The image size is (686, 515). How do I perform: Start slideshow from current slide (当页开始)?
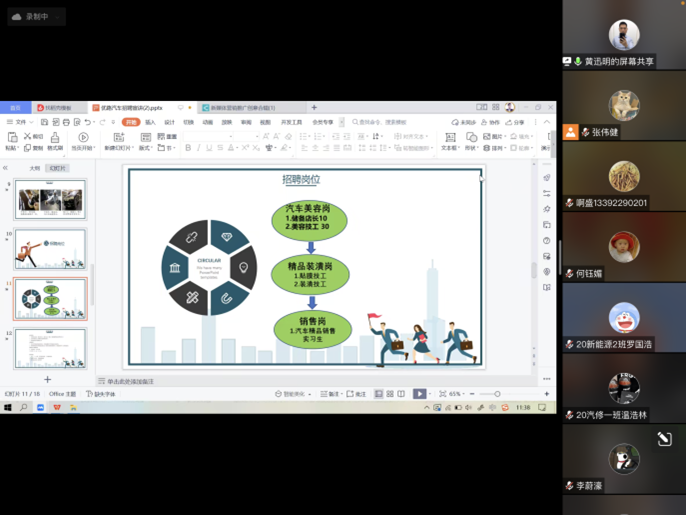pos(83,141)
